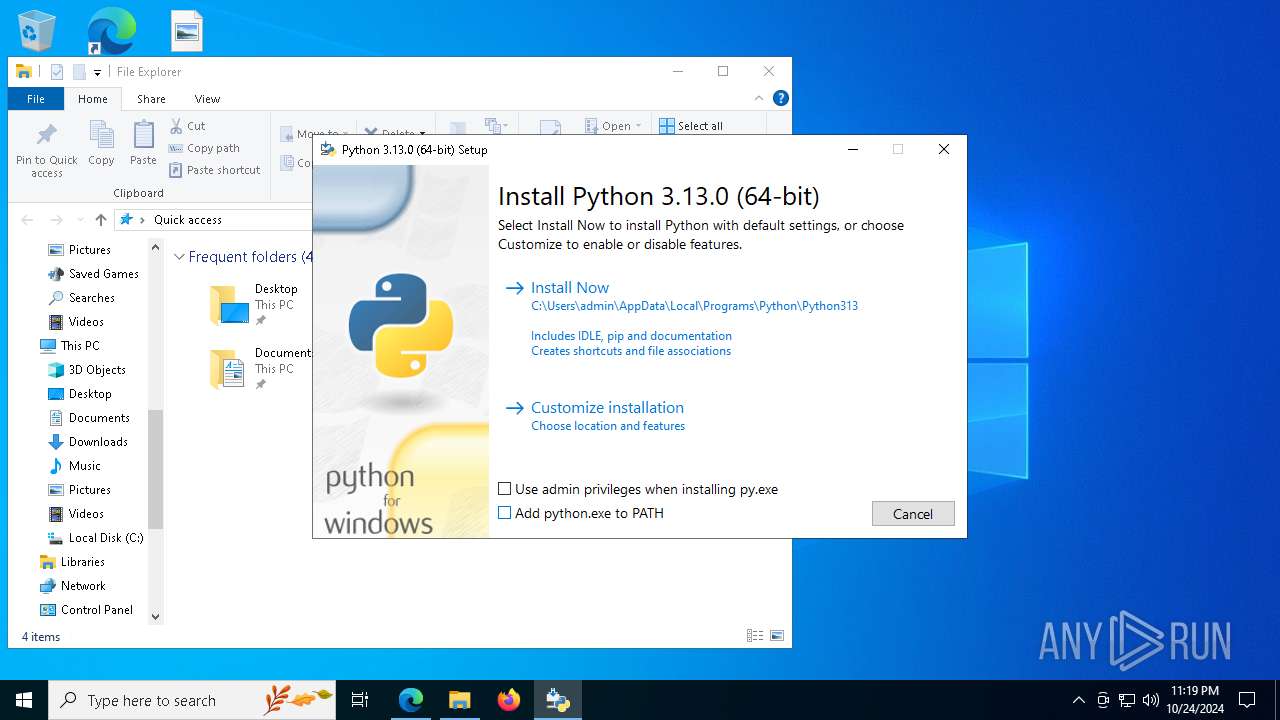Switch to Share ribbon tab
Image resolution: width=1280 pixels, height=720 pixels.
pyautogui.click(x=151, y=99)
